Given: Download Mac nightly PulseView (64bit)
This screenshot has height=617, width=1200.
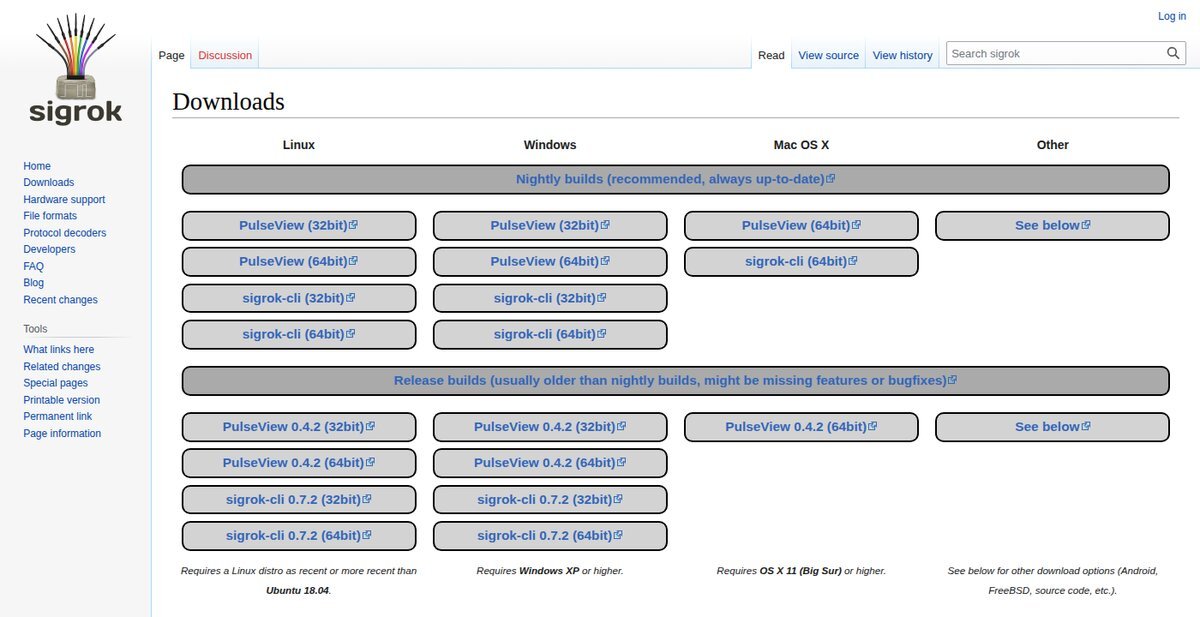Looking at the screenshot, I should tap(801, 225).
